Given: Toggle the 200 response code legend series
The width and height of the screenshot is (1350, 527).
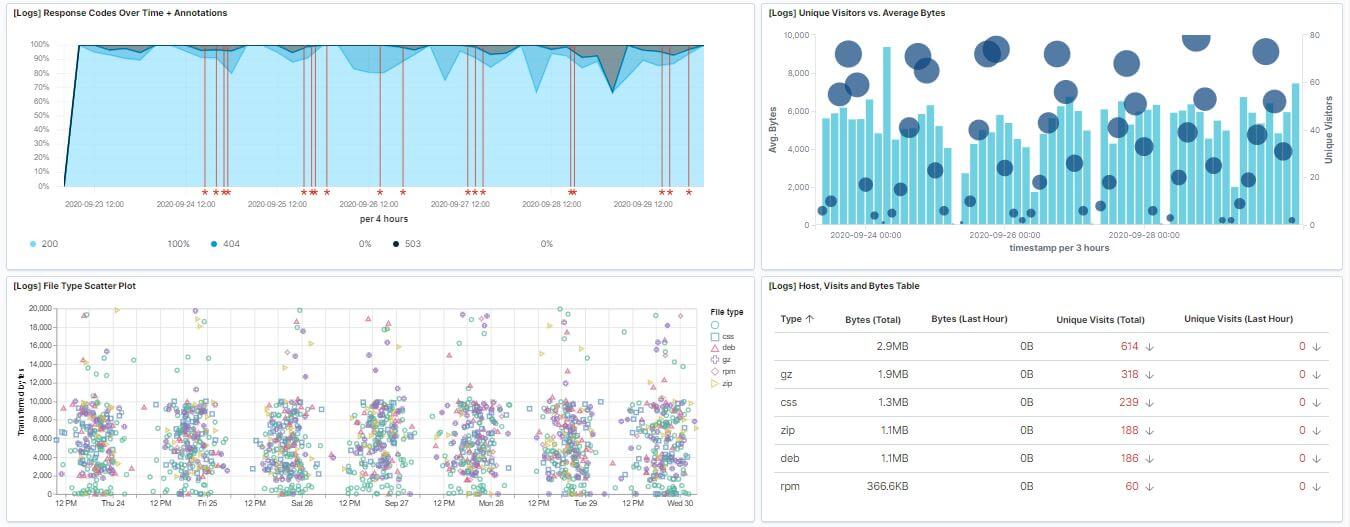Looking at the screenshot, I should tap(49, 244).
